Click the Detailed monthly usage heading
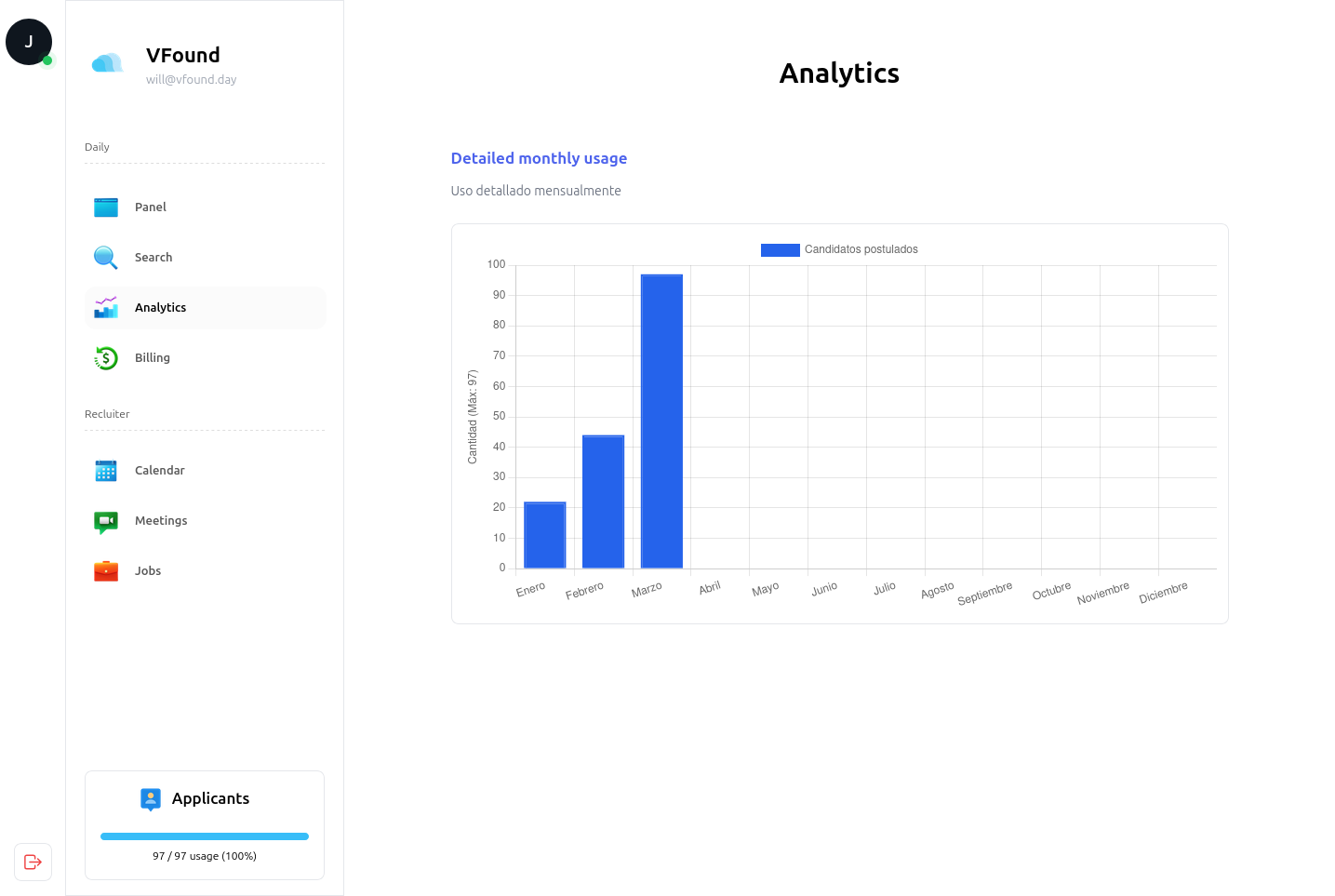Viewport: 1335px width, 896px height. tap(539, 158)
